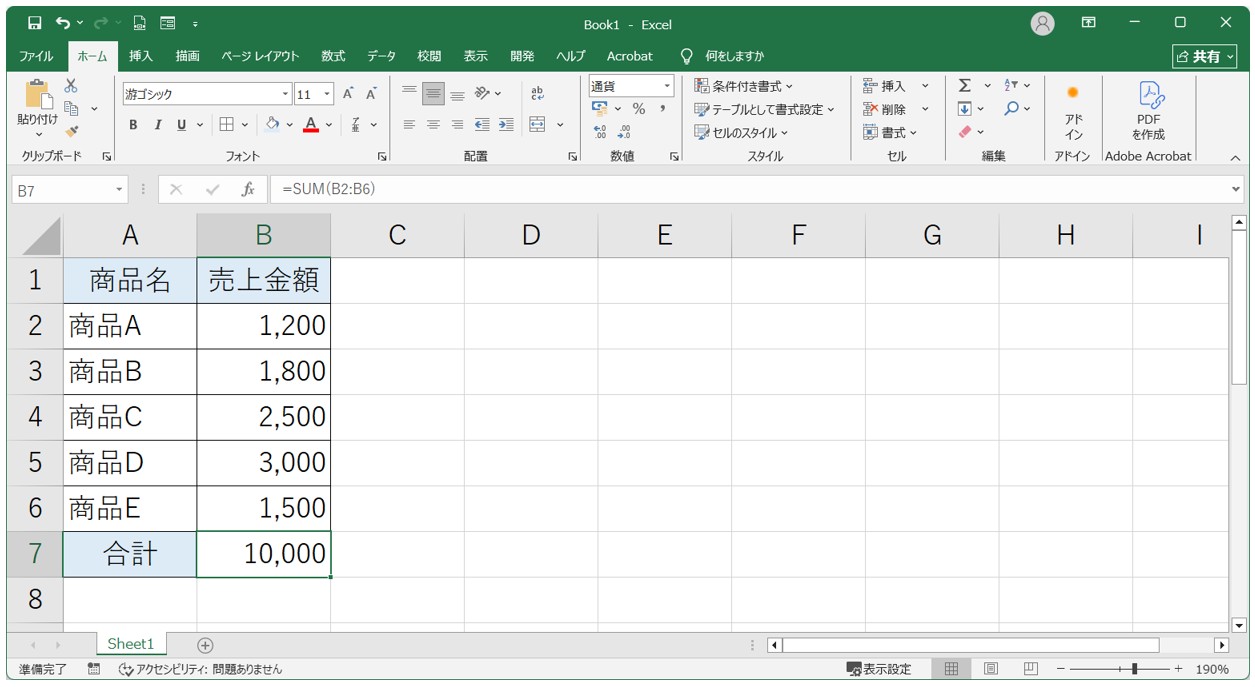Open 条件付き書式 conditional formatting
The height and width of the screenshot is (687, 1255).
[744, 87]
